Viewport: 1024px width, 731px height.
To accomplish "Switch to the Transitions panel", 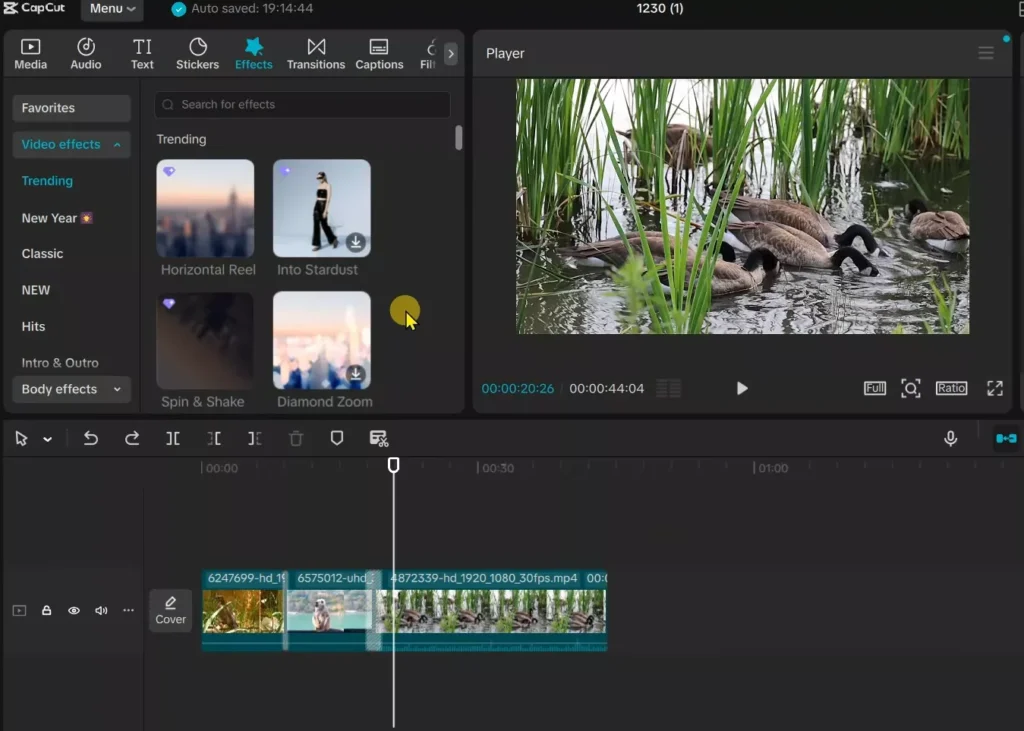I will pos(316,52).
